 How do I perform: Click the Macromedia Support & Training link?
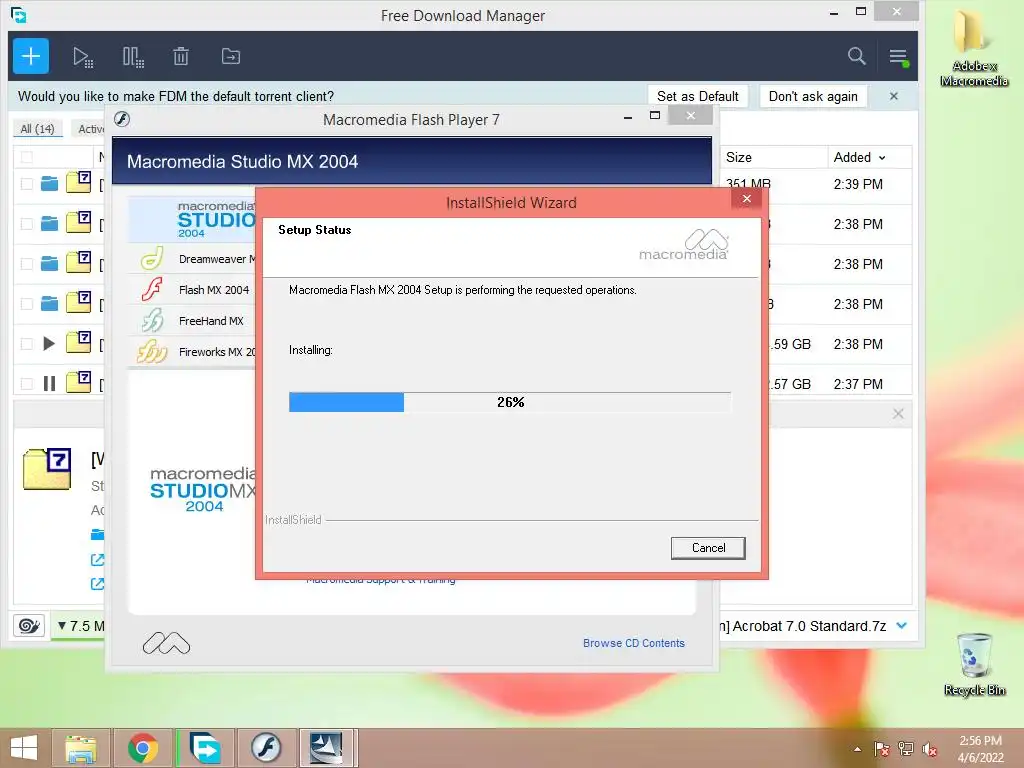click(x=381, y=581)
